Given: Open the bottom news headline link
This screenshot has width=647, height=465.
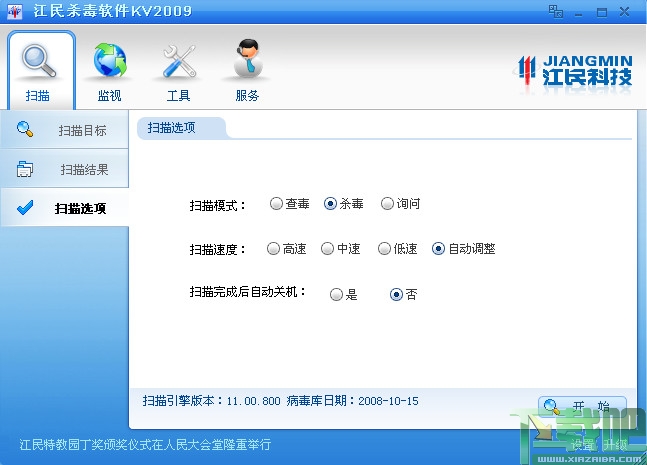Looking at the screenshot, I should pos(145,444).
